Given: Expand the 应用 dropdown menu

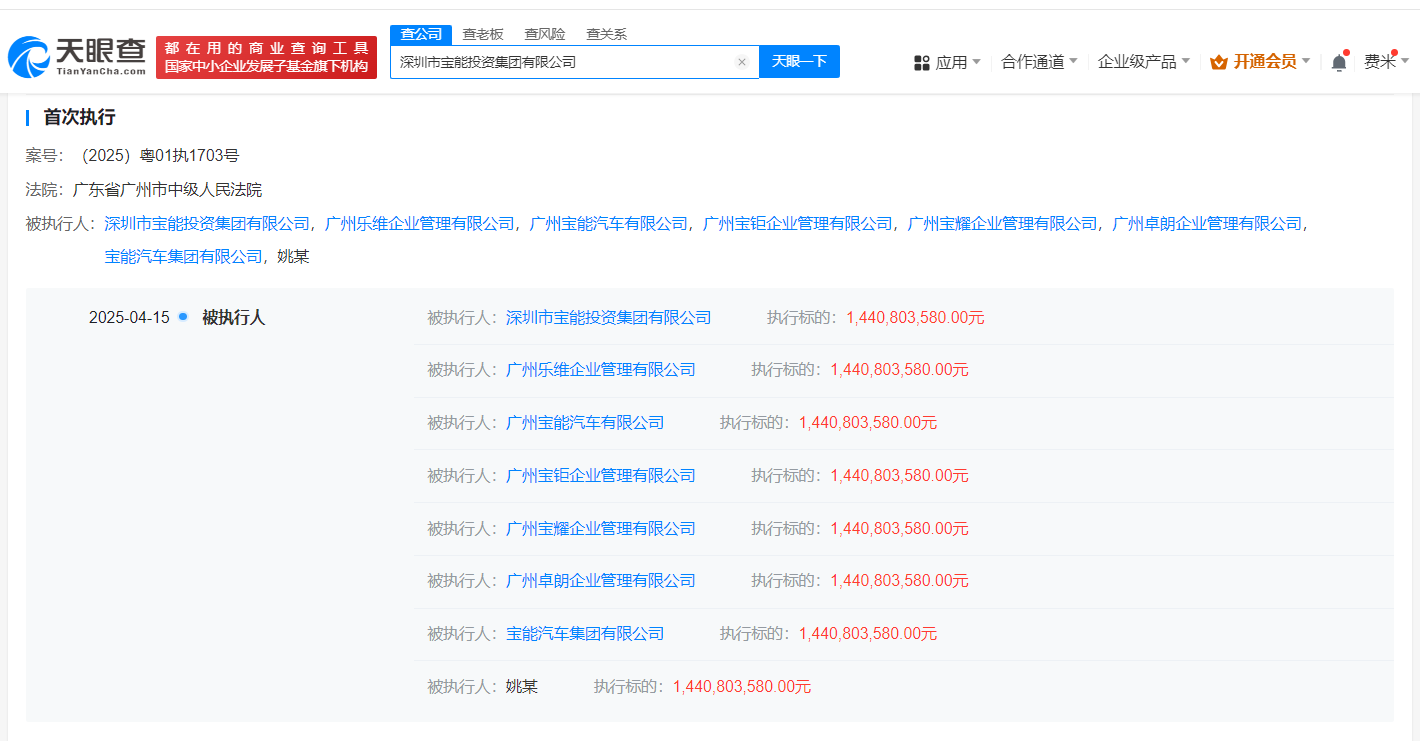Looking at the screenshot, I should (947, 62).
